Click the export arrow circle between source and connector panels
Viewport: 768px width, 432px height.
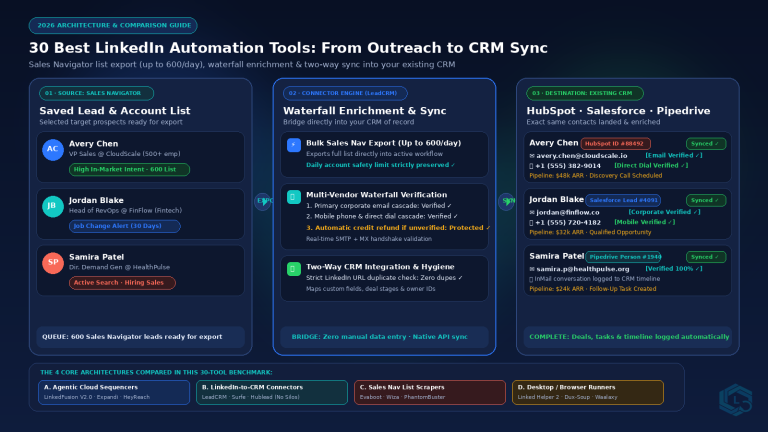[x=263, y=201]
